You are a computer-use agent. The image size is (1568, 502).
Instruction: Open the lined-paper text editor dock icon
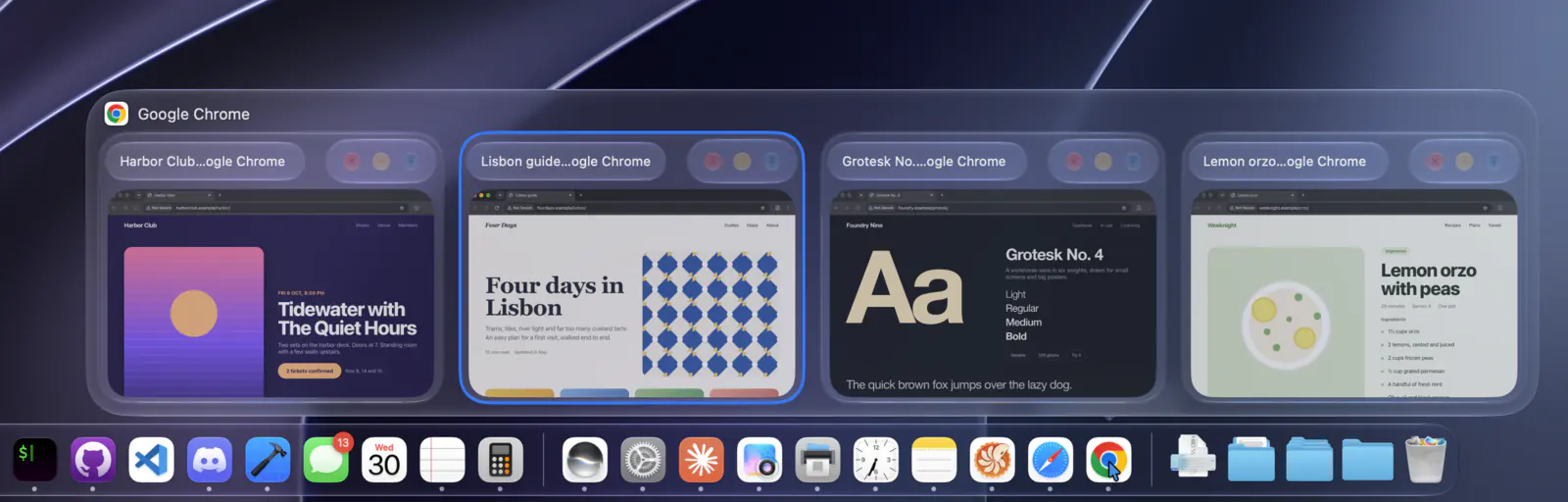click(442, 460)
